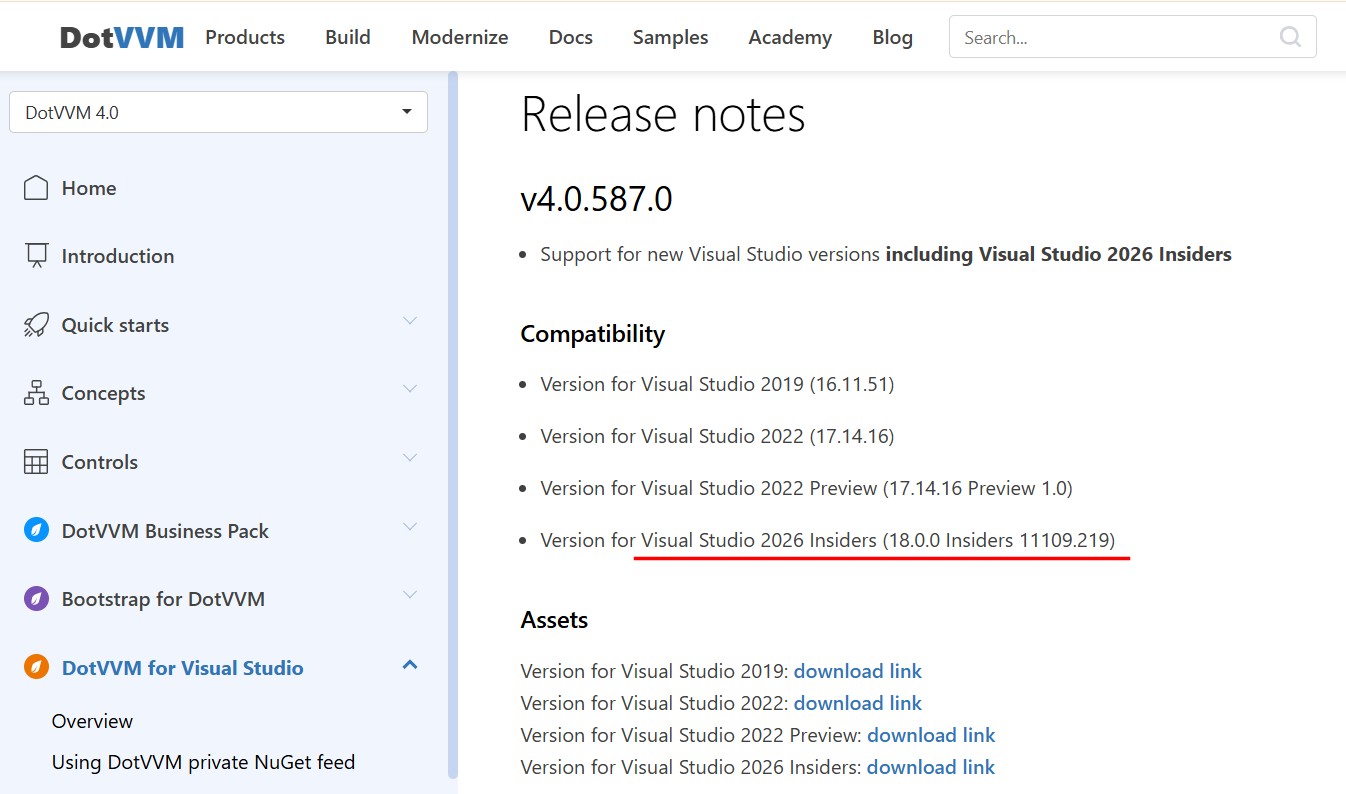Open the DotVVM 4.0 version dropdown

[x=218, y=112]
